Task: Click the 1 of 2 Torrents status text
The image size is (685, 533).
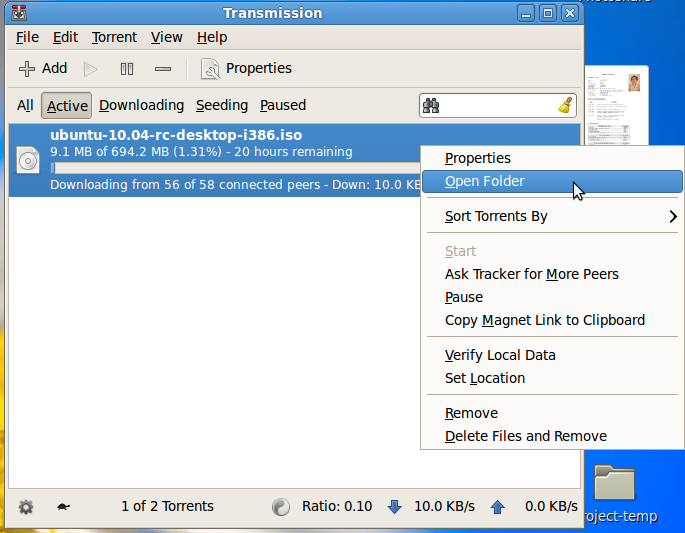Action: coord(168,506)
